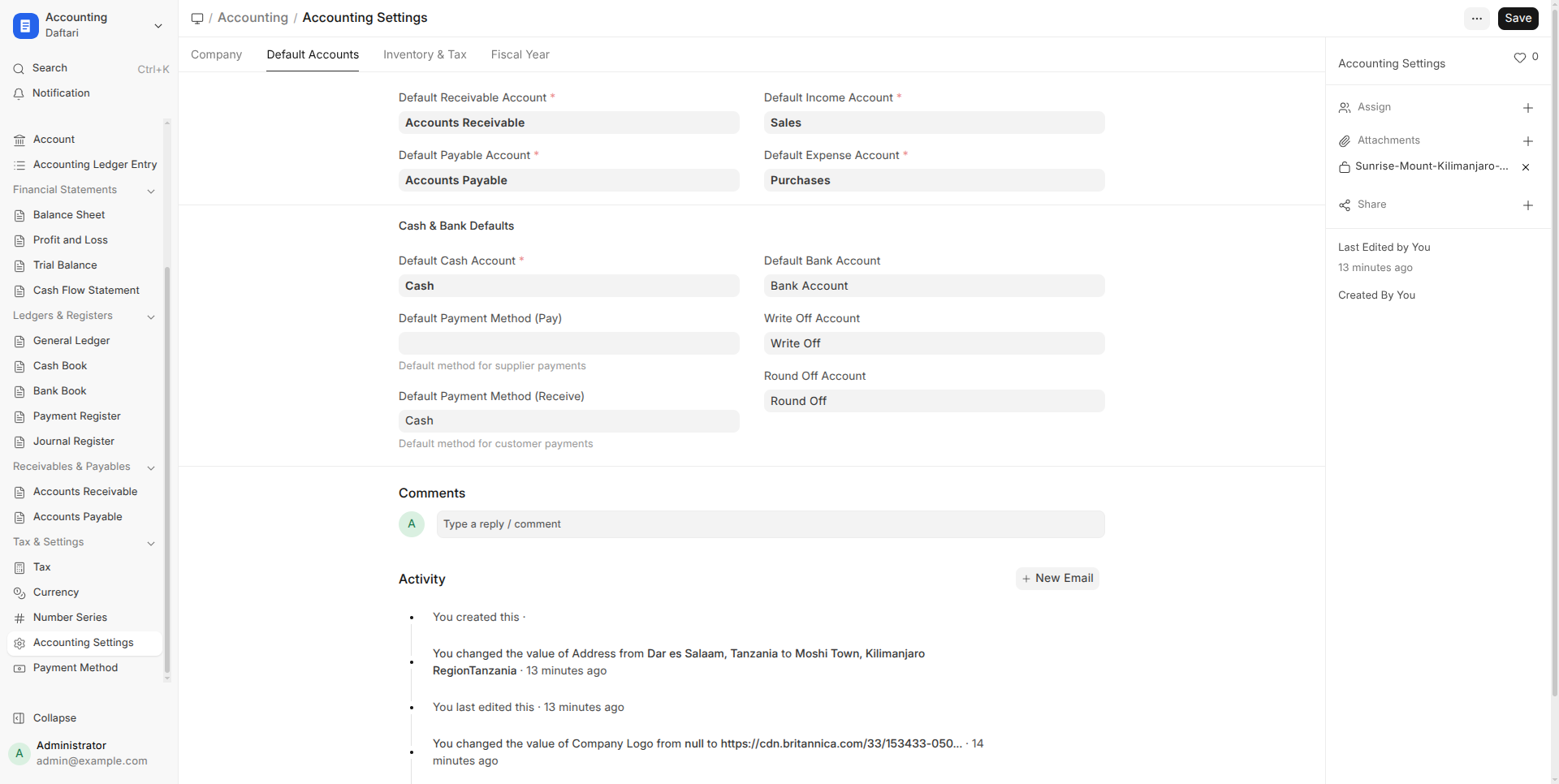Screen dimensions: 1559x784
Task: Open the Tax calculator icon
Action: (x=19, y=568)
